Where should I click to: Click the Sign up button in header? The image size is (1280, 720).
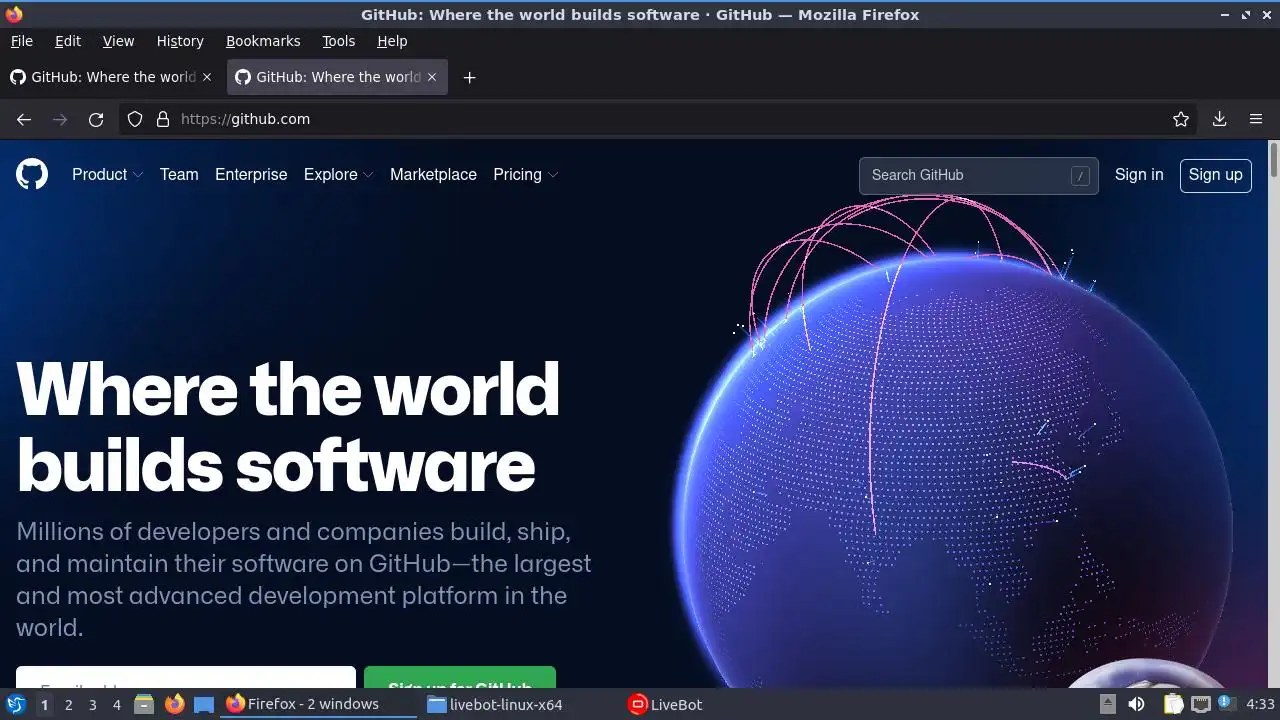[1216, 175]
